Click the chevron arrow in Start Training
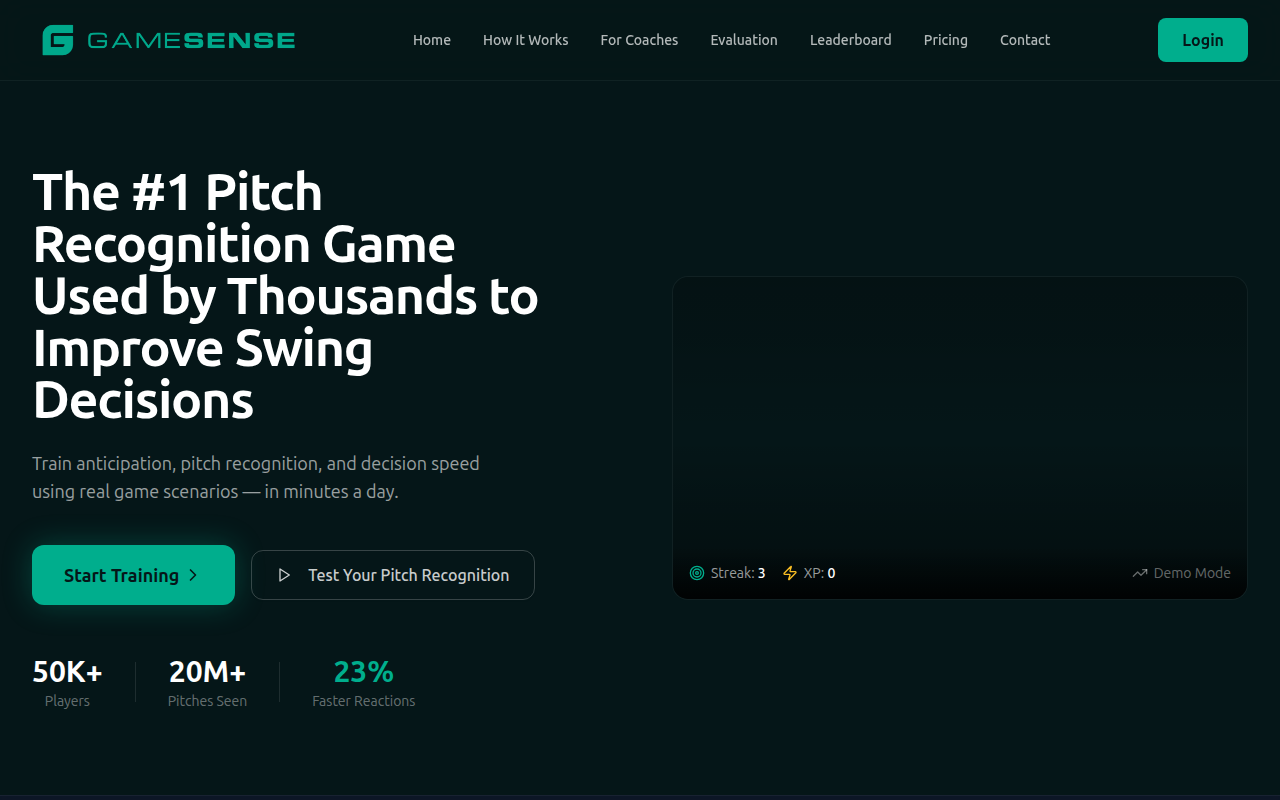Image resolution: width=1280 pixels, height=800 pixels. click(193, 575)
